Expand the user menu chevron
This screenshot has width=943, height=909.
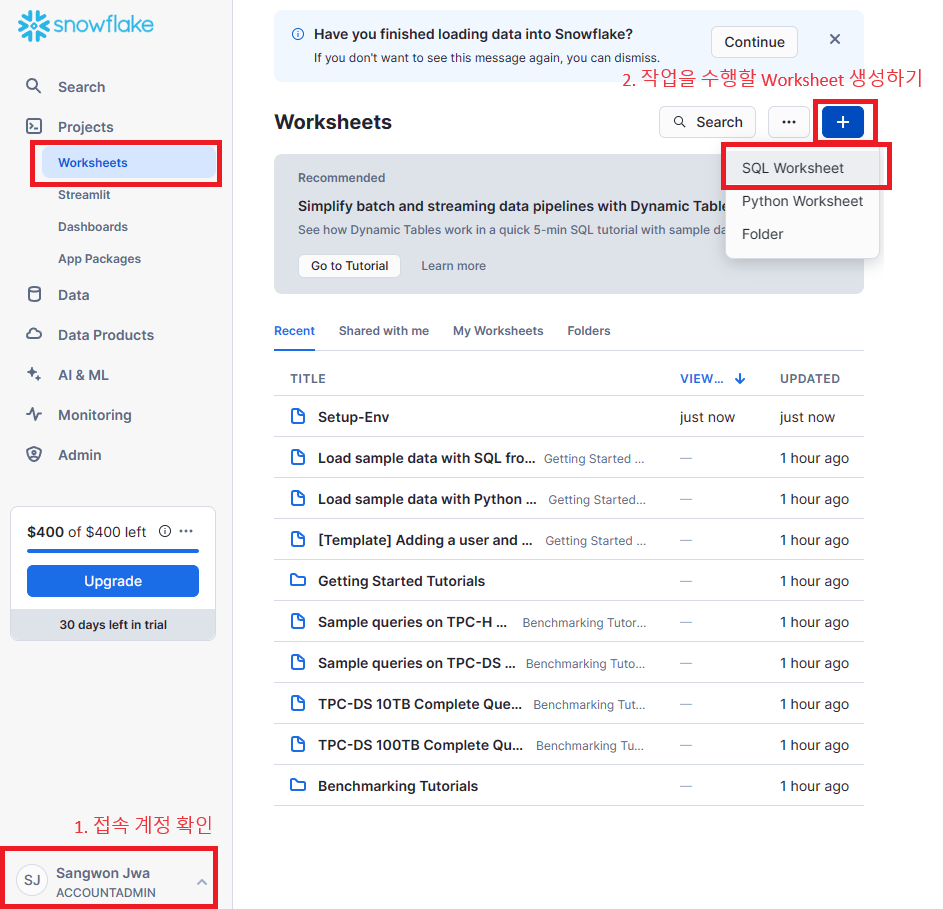(202, 882)
